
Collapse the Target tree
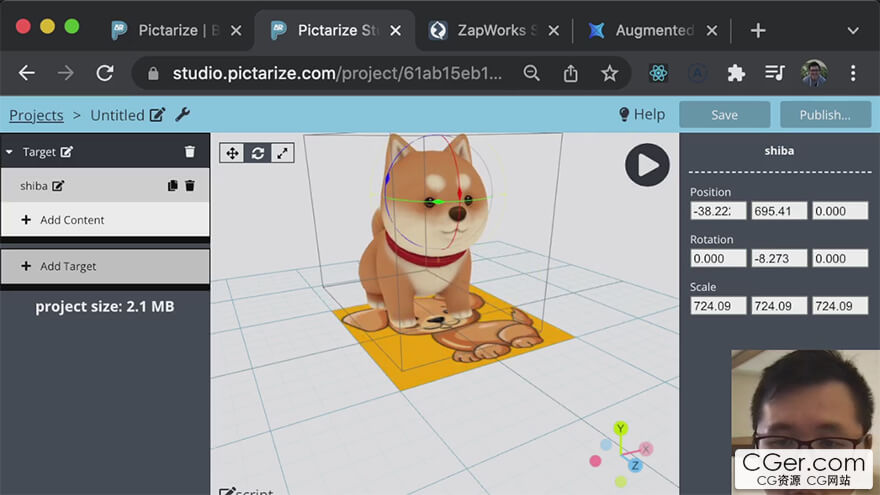(x=9, y=152)
